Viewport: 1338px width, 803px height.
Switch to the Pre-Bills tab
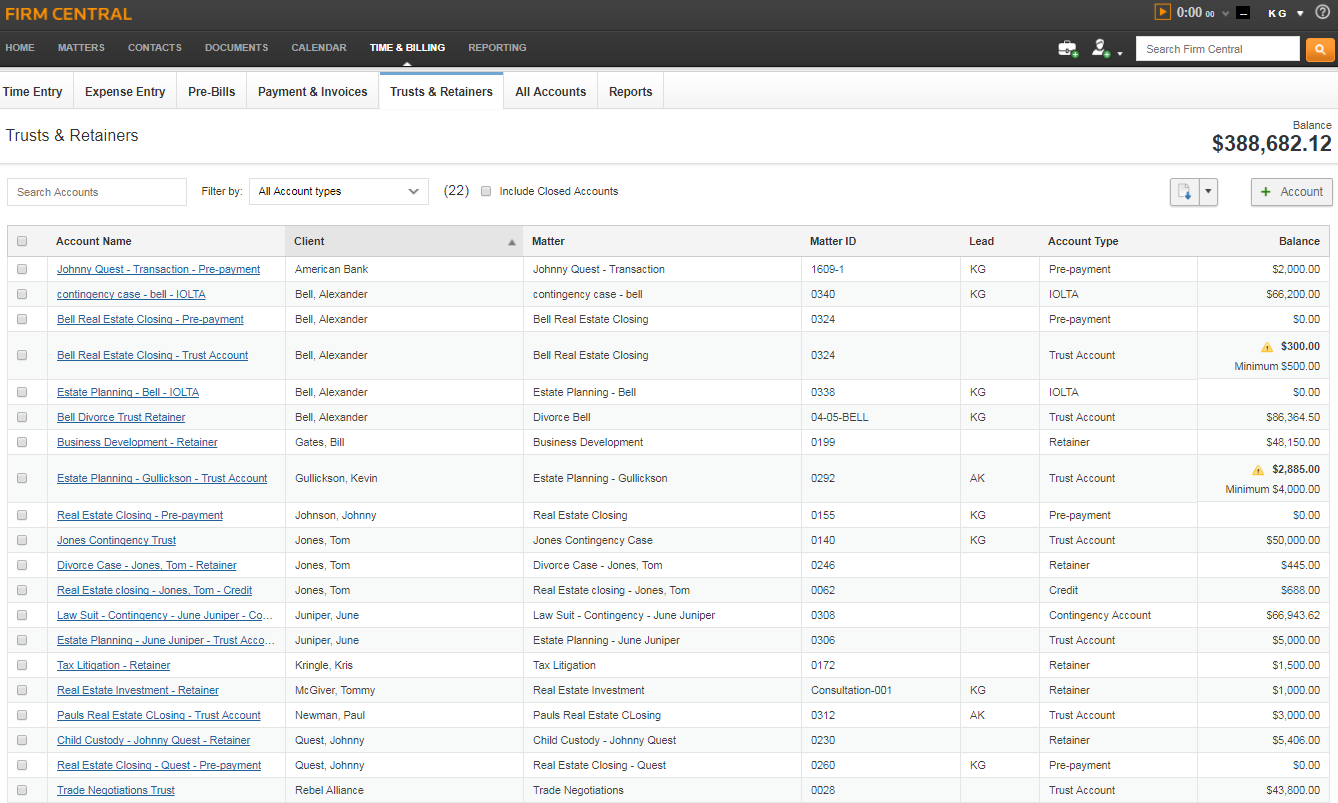[x=211, y=91]
